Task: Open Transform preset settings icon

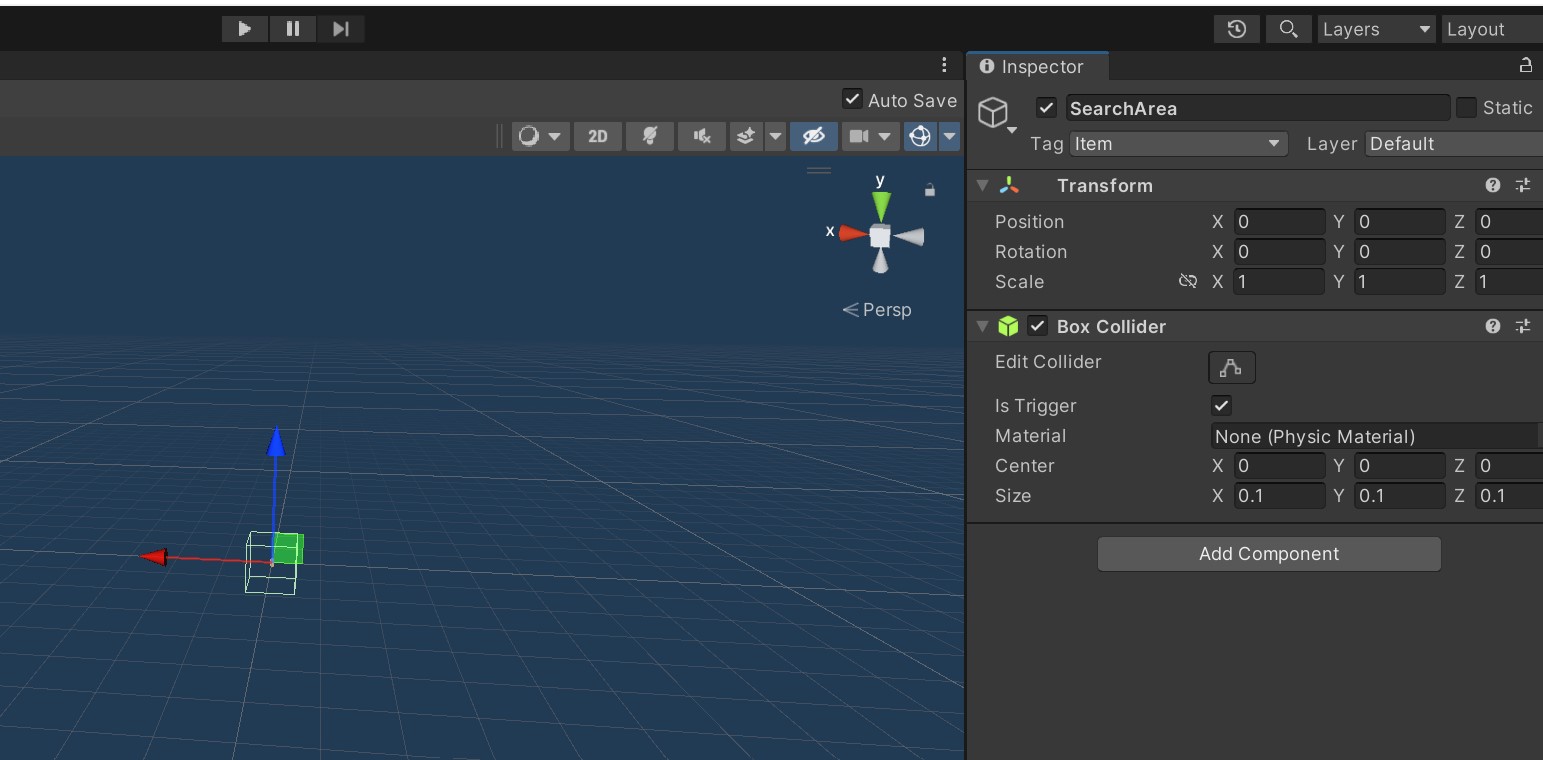Action: tap(1523, 185)
